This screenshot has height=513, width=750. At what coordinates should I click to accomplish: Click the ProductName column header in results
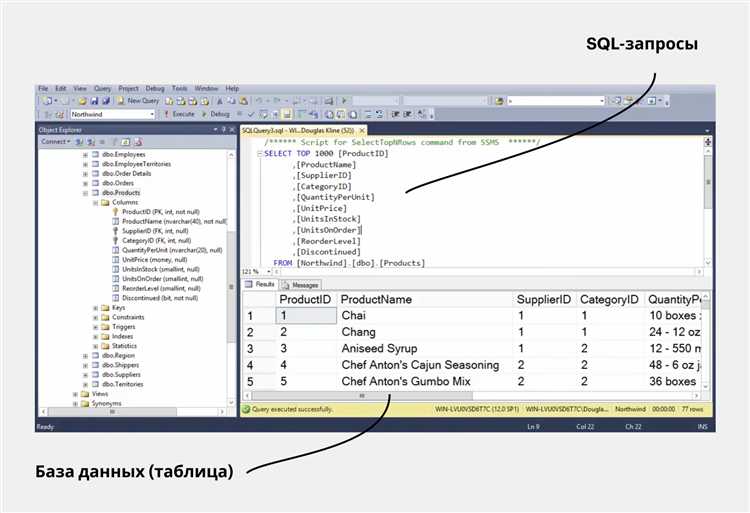tap(376, 300)
